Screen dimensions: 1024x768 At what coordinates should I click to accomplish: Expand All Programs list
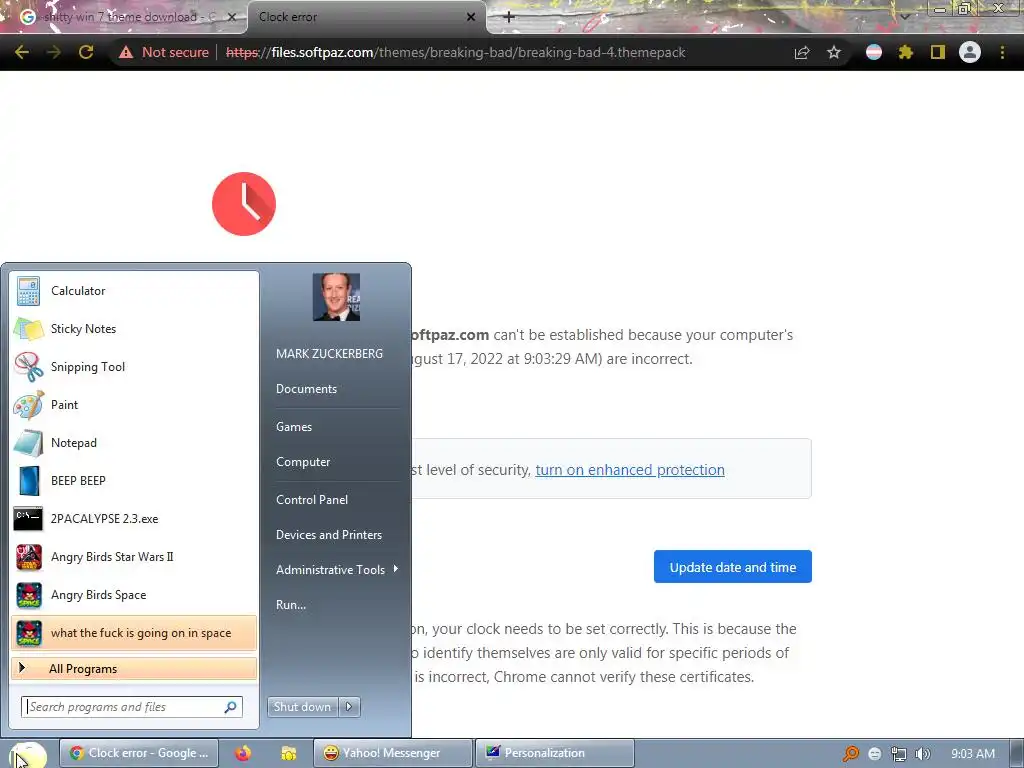(x=134, y=669)
